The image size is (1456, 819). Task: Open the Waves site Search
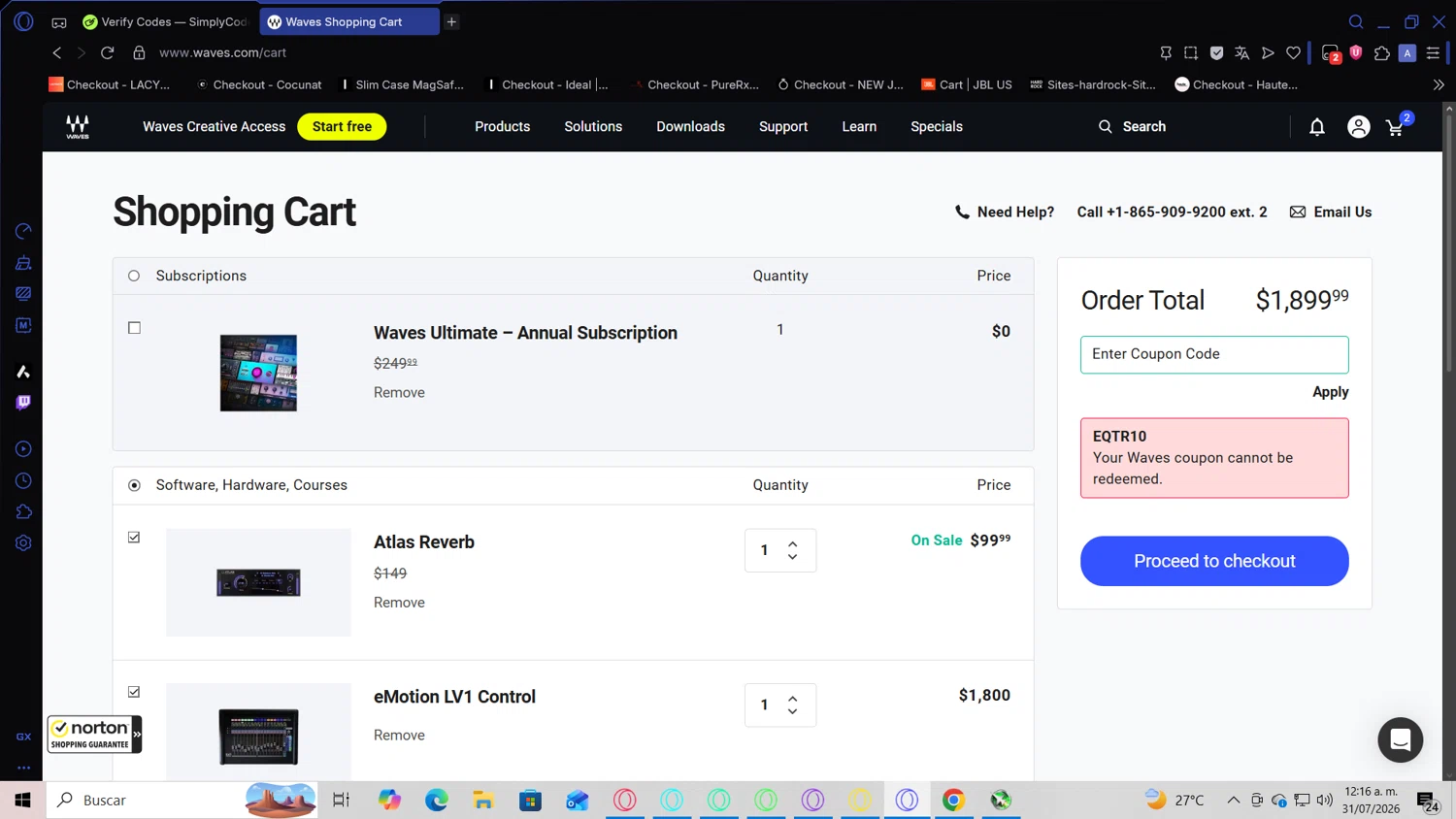point(1132,126)
